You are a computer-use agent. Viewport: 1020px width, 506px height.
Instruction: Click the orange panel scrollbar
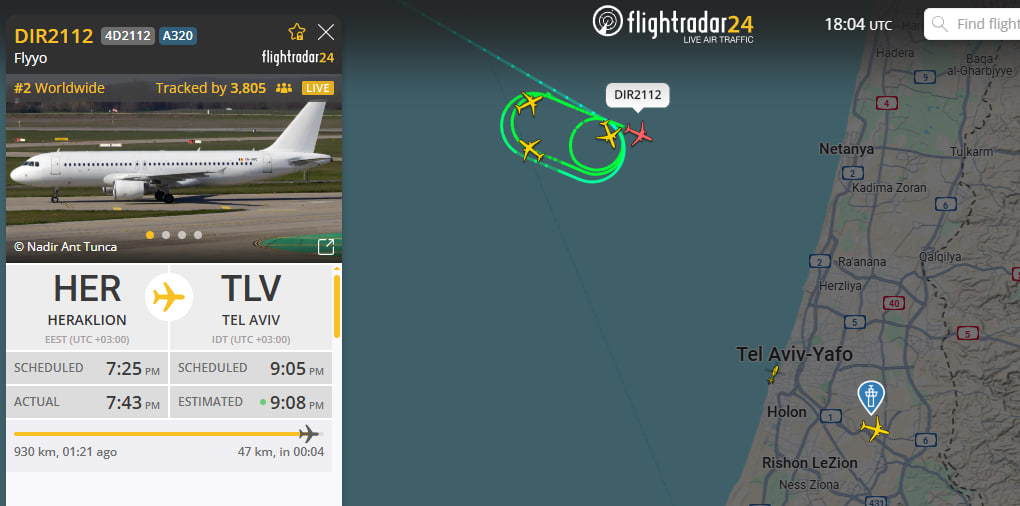(336, 304)
